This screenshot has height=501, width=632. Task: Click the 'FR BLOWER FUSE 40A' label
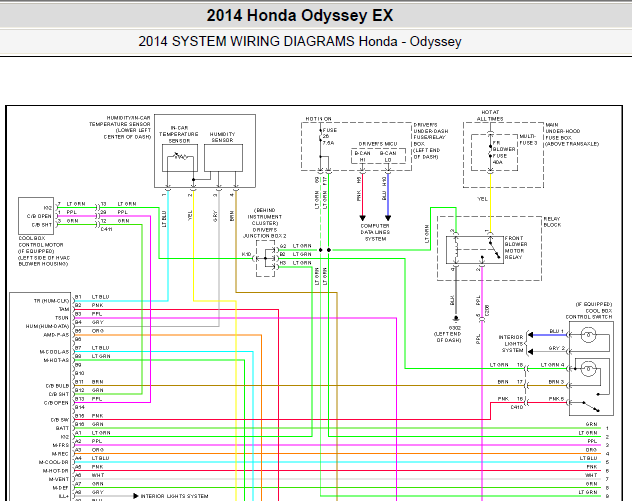tap(504, 152)
